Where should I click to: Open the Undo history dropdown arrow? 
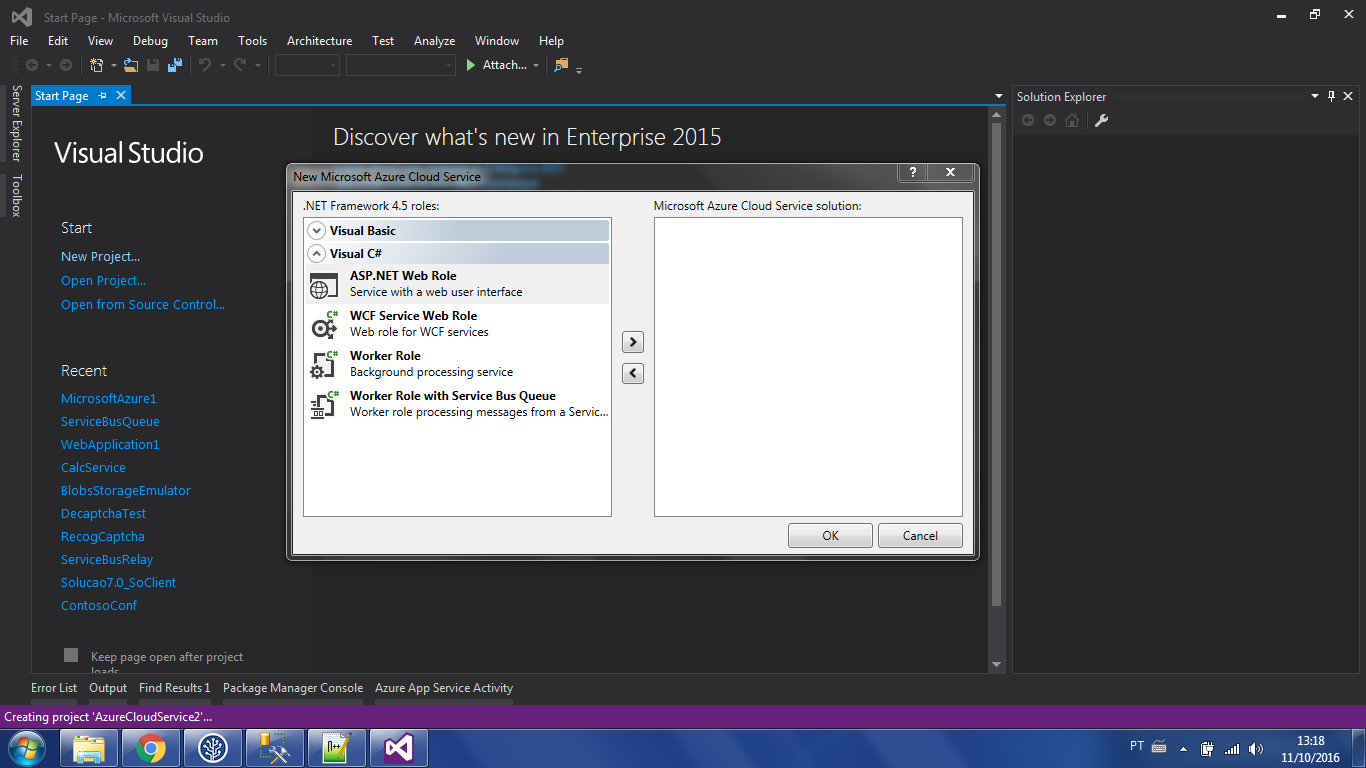222,66
